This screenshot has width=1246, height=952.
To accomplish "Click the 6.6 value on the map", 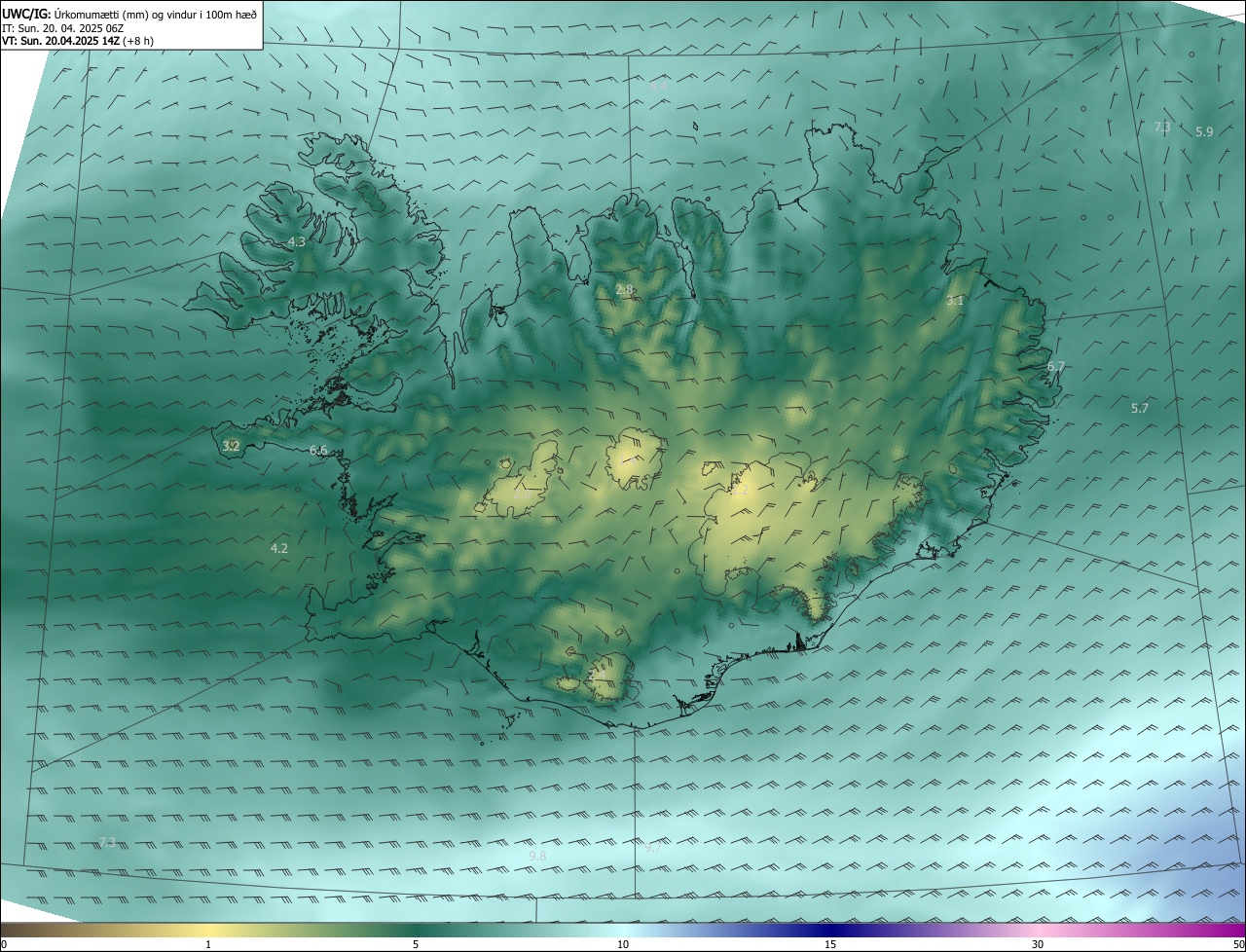I will pyautogui.click(x=318, y=450).
